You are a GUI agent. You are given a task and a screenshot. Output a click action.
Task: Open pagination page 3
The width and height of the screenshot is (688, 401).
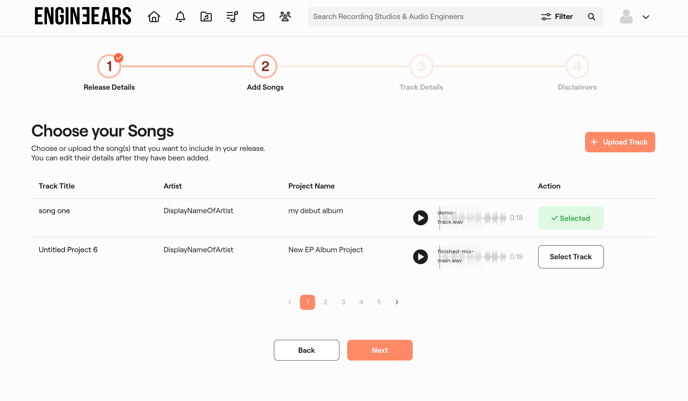(x=343, y=302)
